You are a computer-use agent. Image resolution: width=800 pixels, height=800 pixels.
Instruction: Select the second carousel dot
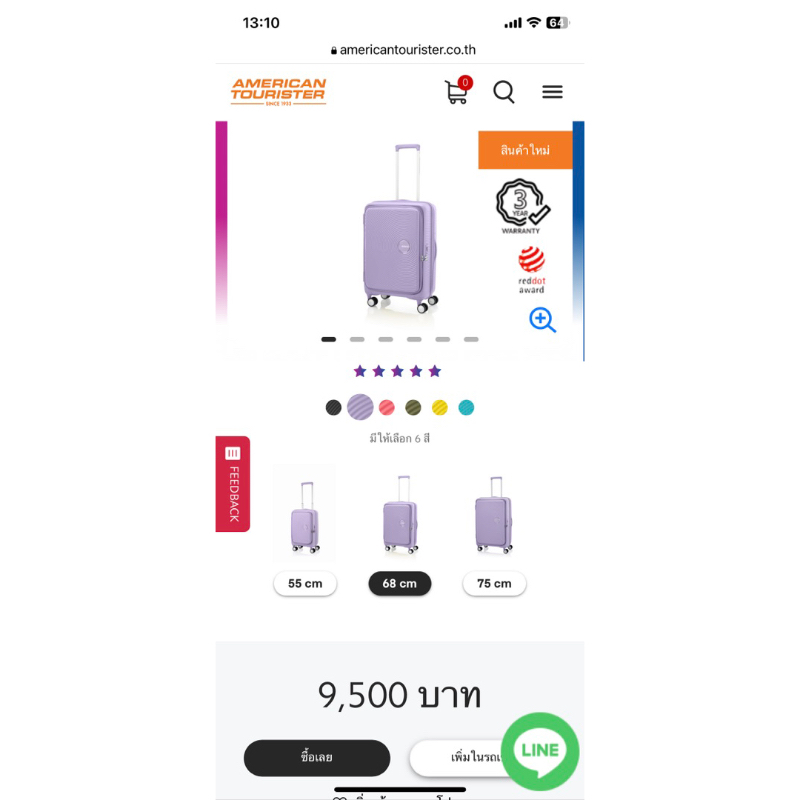click(x=357, y=339)
